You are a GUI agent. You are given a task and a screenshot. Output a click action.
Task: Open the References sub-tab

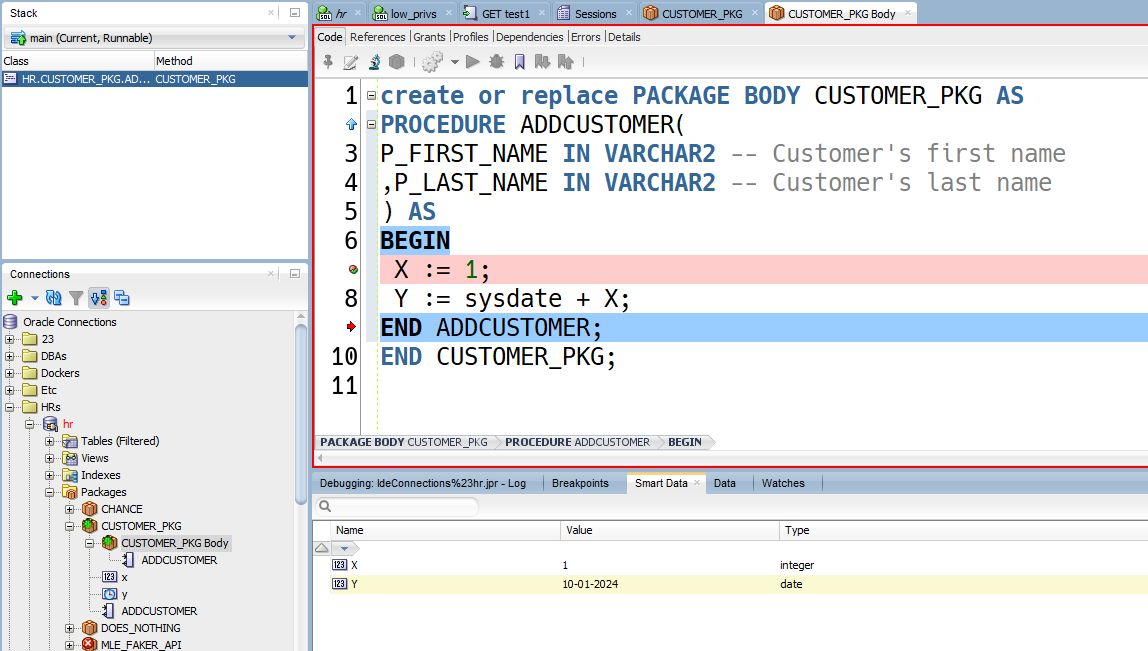click(377, 37)
